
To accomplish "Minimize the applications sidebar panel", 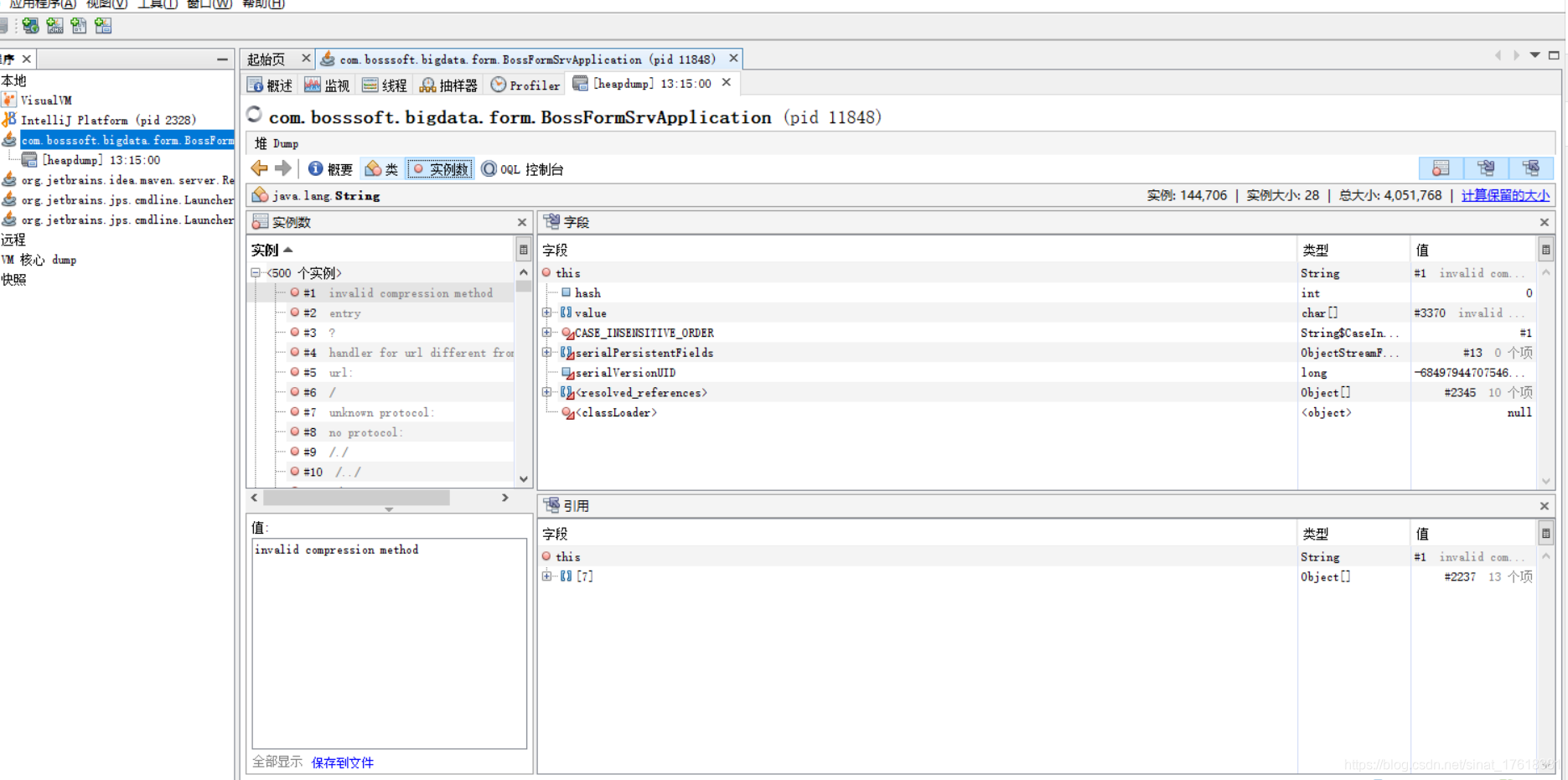I will point(222,59).
